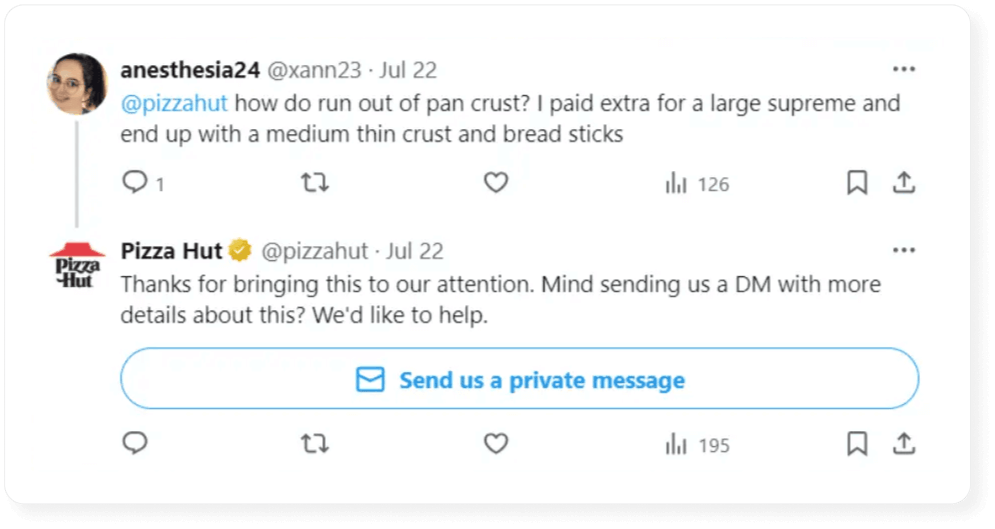Share the anesthesia24 tweet
Image resolution: width=995 pixels, height=529 pixels.
tap(903, 183)
